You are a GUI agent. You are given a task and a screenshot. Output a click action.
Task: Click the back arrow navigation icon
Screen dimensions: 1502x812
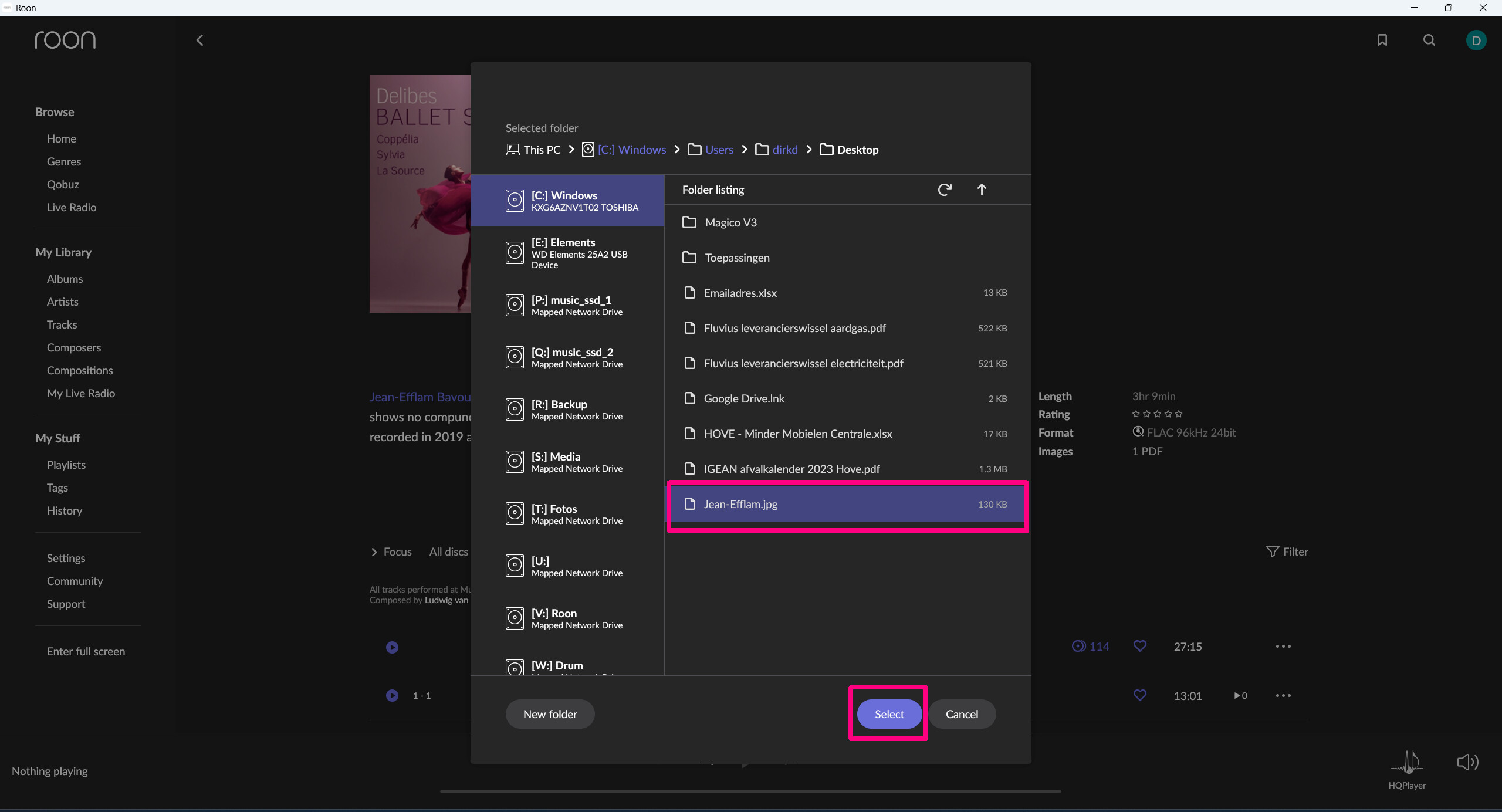point(199,40)
